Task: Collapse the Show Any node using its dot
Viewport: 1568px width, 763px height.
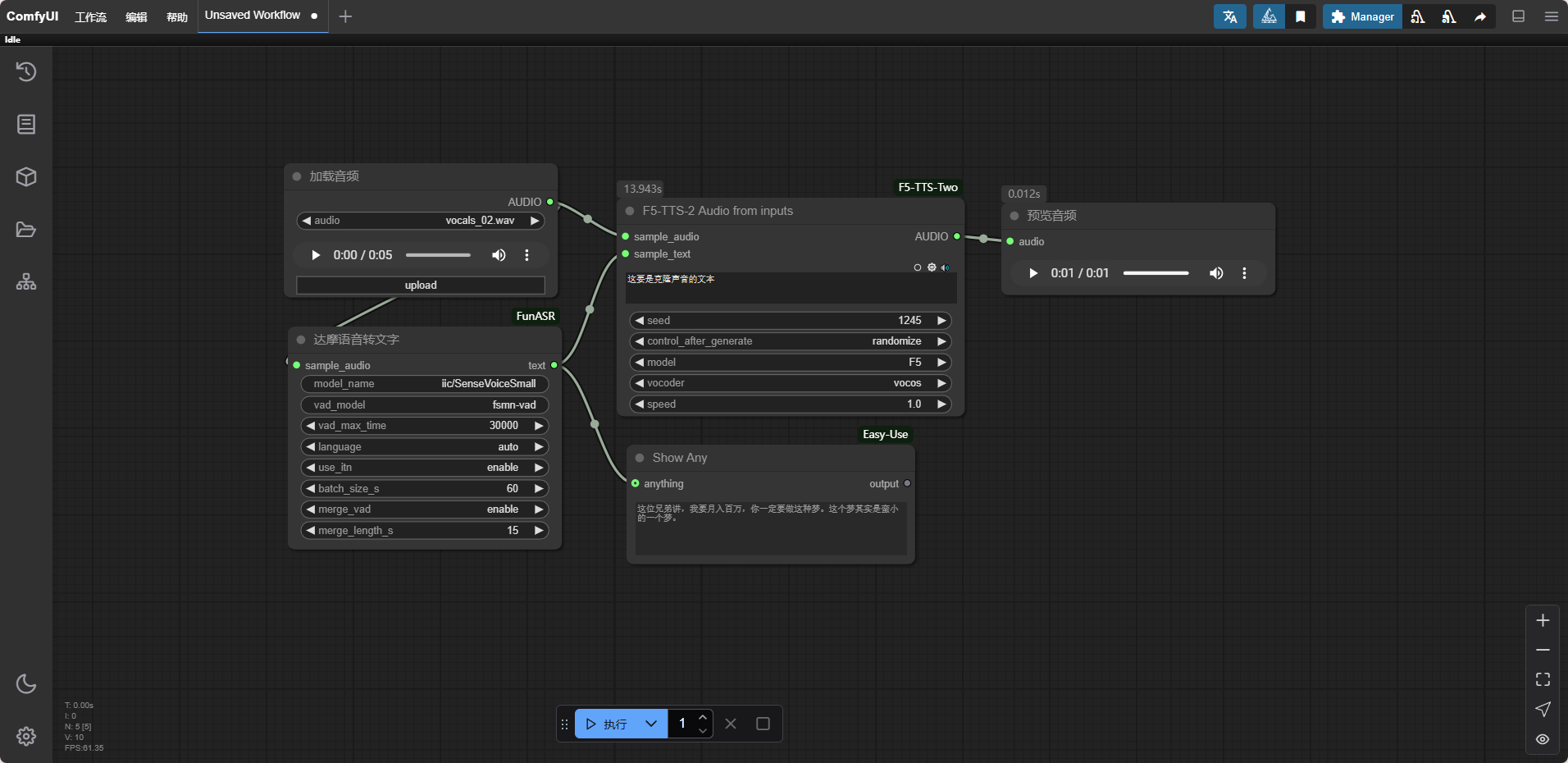Action: [640, 458]
